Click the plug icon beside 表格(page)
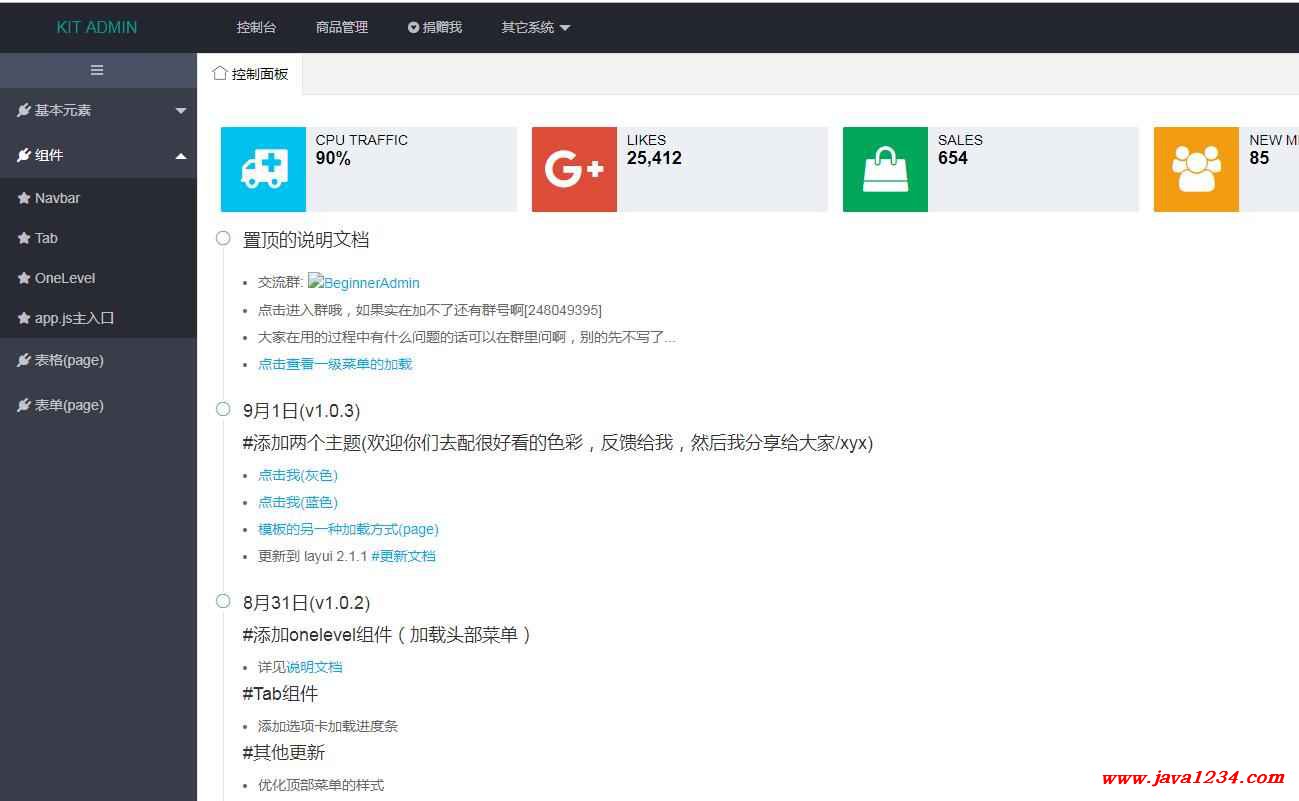Image resolution: width=1299 pixels, height=801 pixels. click(x=24, y=360)
